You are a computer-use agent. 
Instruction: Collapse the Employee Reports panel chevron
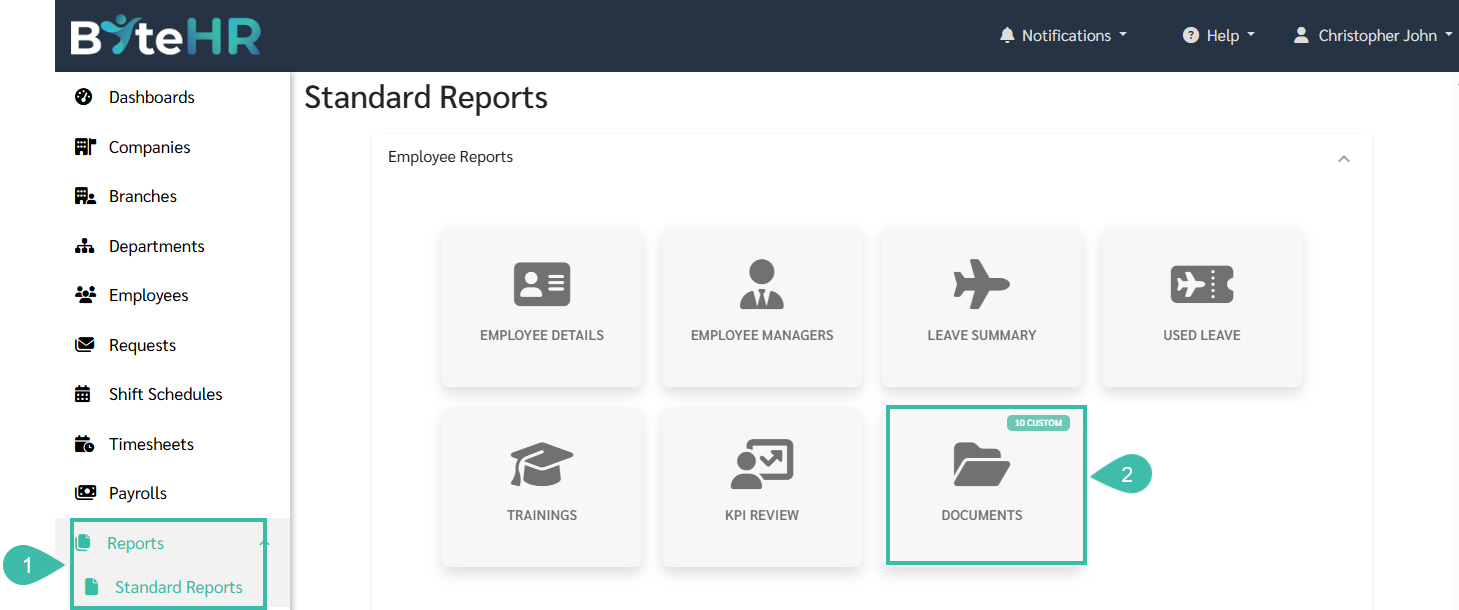1344,158
